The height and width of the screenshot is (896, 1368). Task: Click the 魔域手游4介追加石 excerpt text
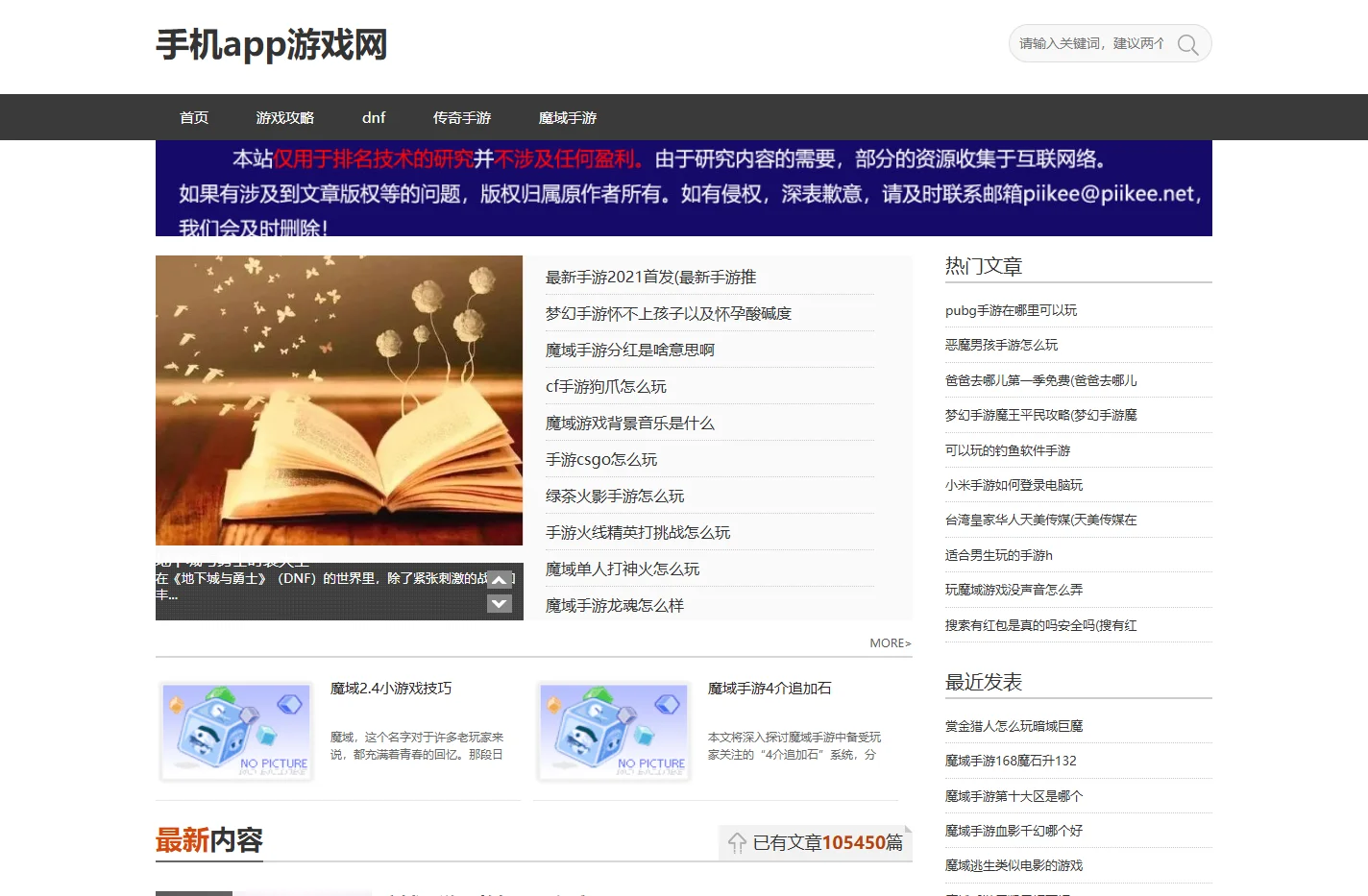click(794, 746)
